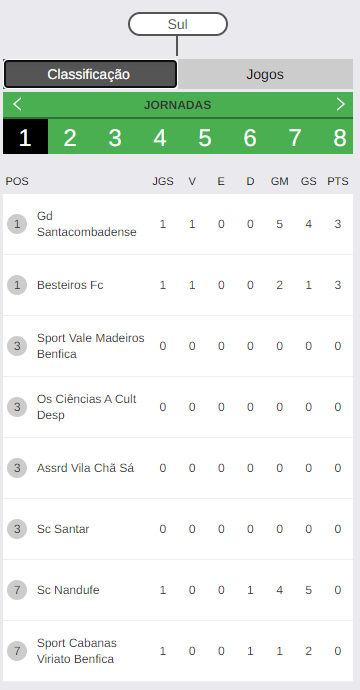Select jornada 3

[x=115, y=137]
